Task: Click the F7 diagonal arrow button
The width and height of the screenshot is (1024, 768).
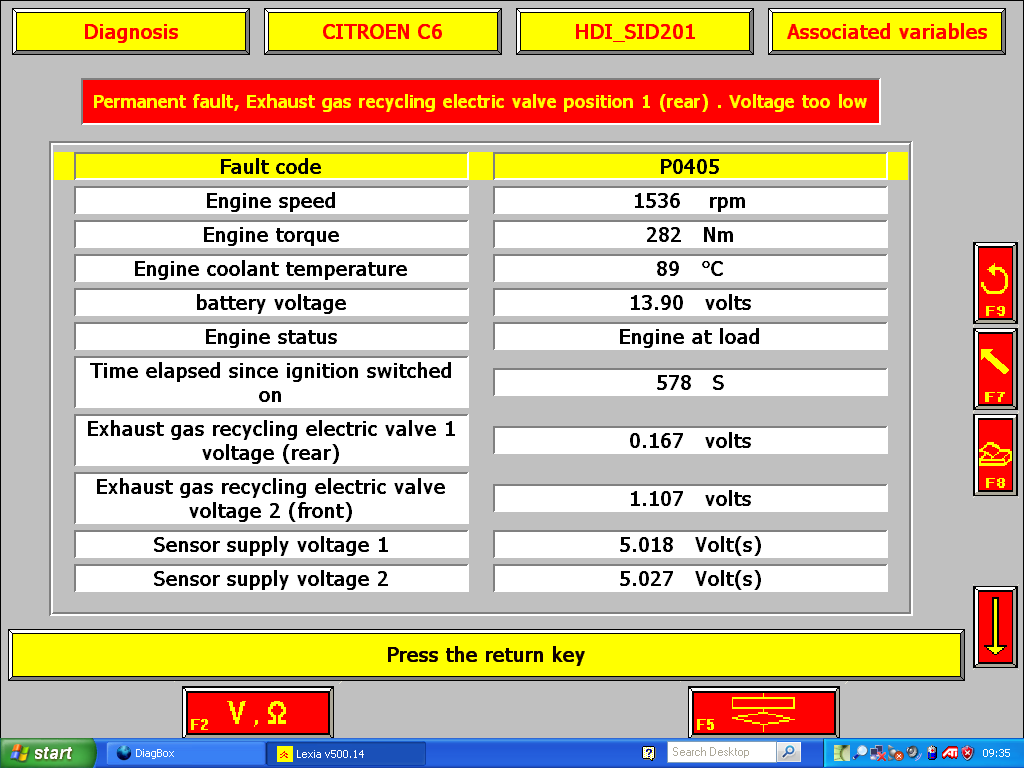Action: [995, 369]
